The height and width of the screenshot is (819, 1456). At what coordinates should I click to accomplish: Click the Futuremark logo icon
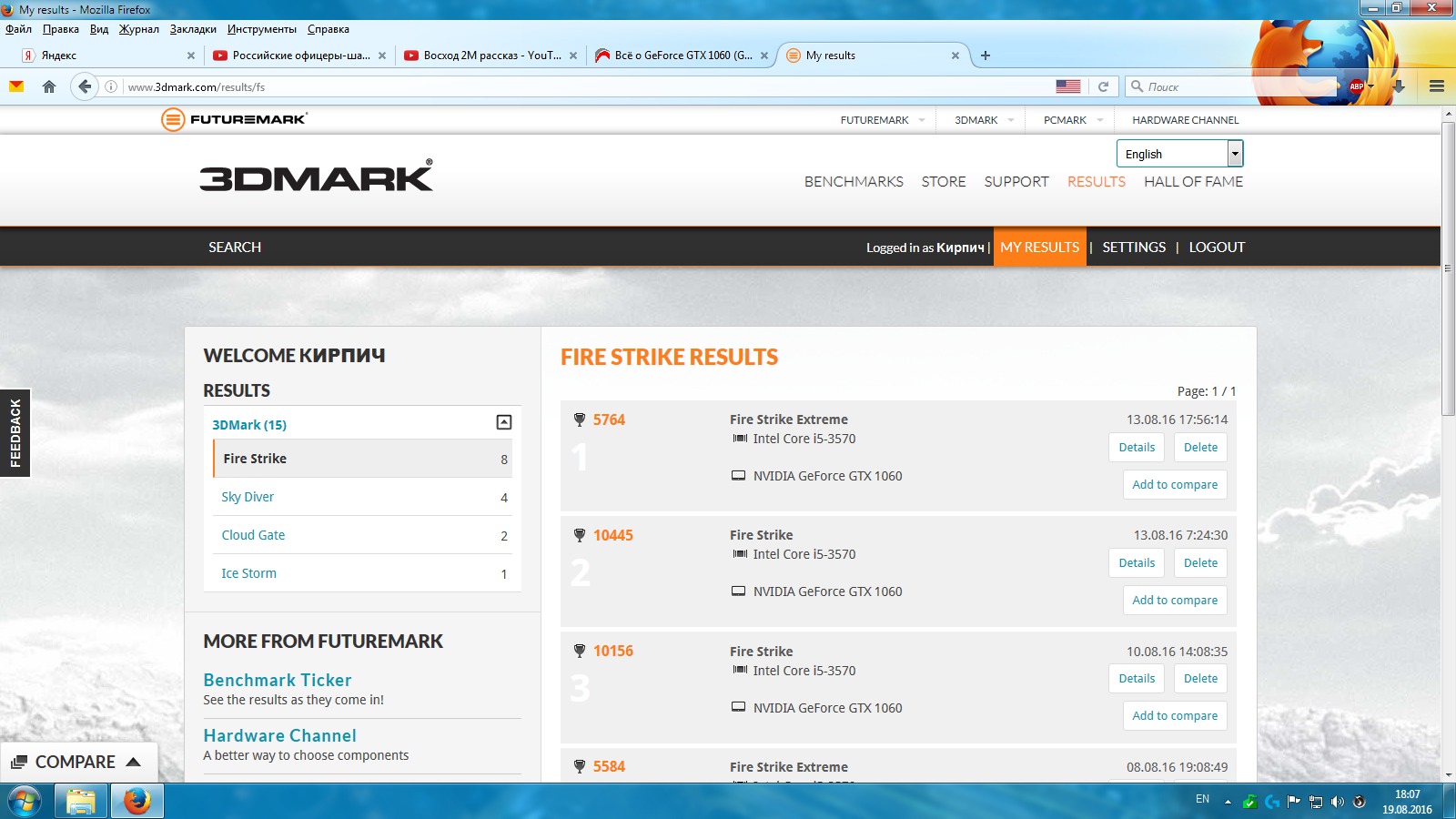coord(173,119)
